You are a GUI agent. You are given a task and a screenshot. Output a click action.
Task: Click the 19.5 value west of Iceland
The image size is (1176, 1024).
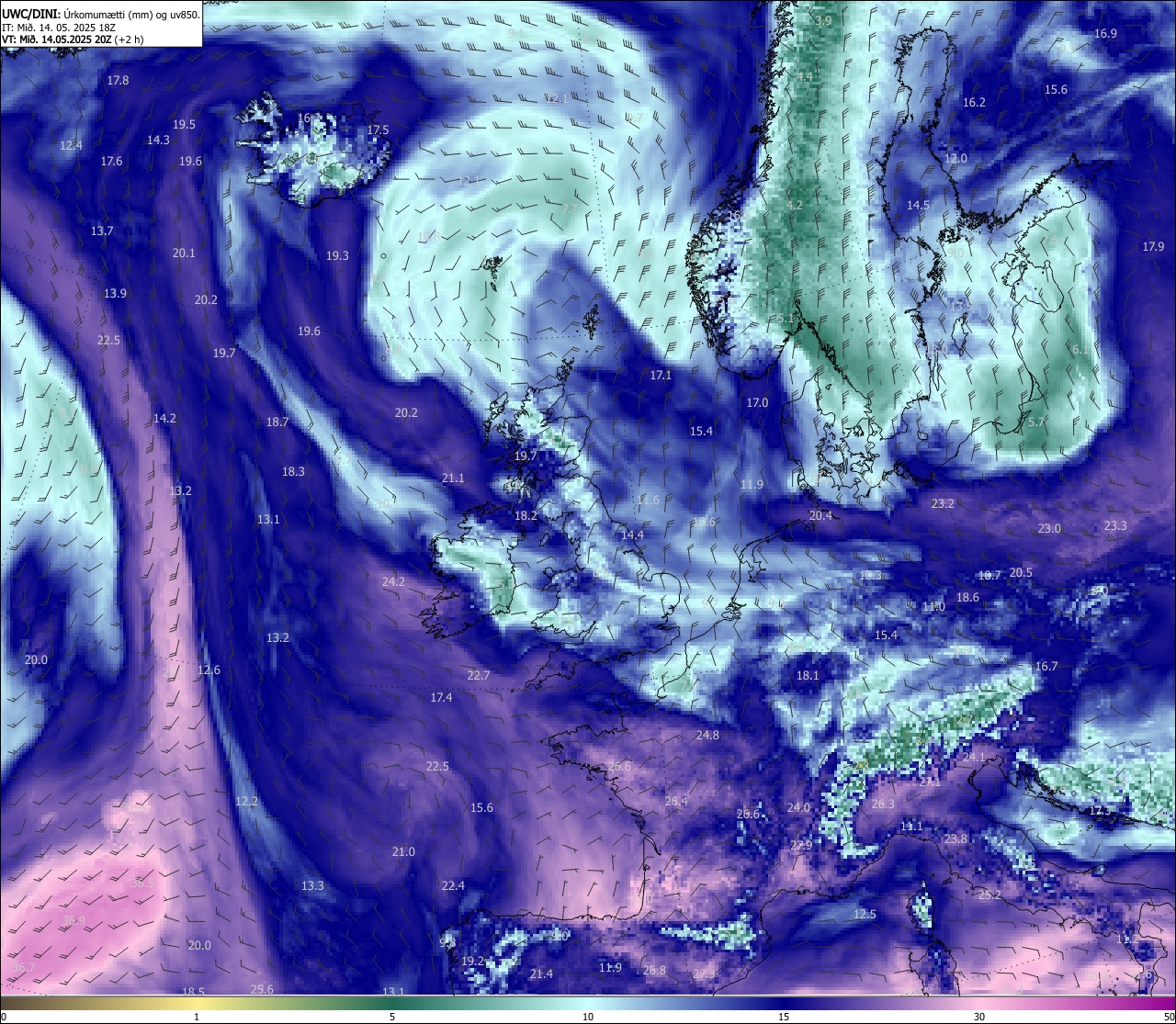point(184,125)
